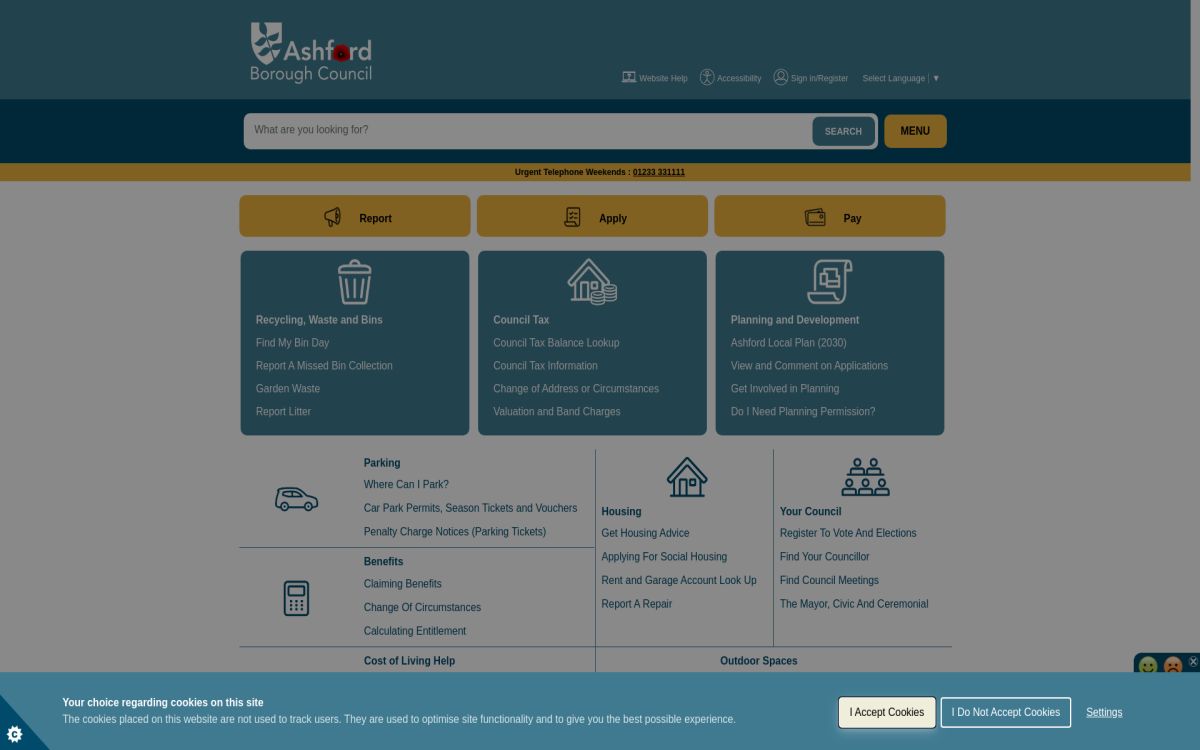Screen dimensions: 1200x750
Task: Click the Recycling, Waste and Bins trash icon
Action: tap(354, 281)
